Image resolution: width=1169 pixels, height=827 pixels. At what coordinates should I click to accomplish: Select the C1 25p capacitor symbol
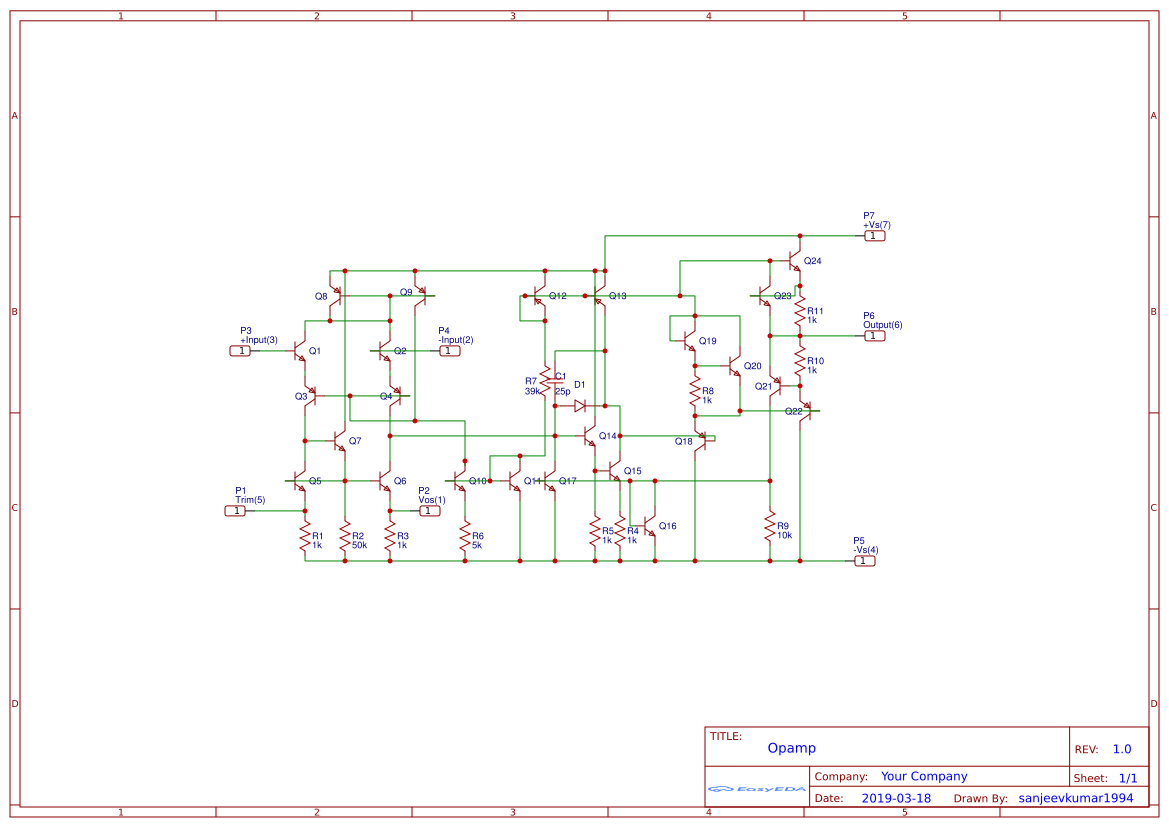555,381
